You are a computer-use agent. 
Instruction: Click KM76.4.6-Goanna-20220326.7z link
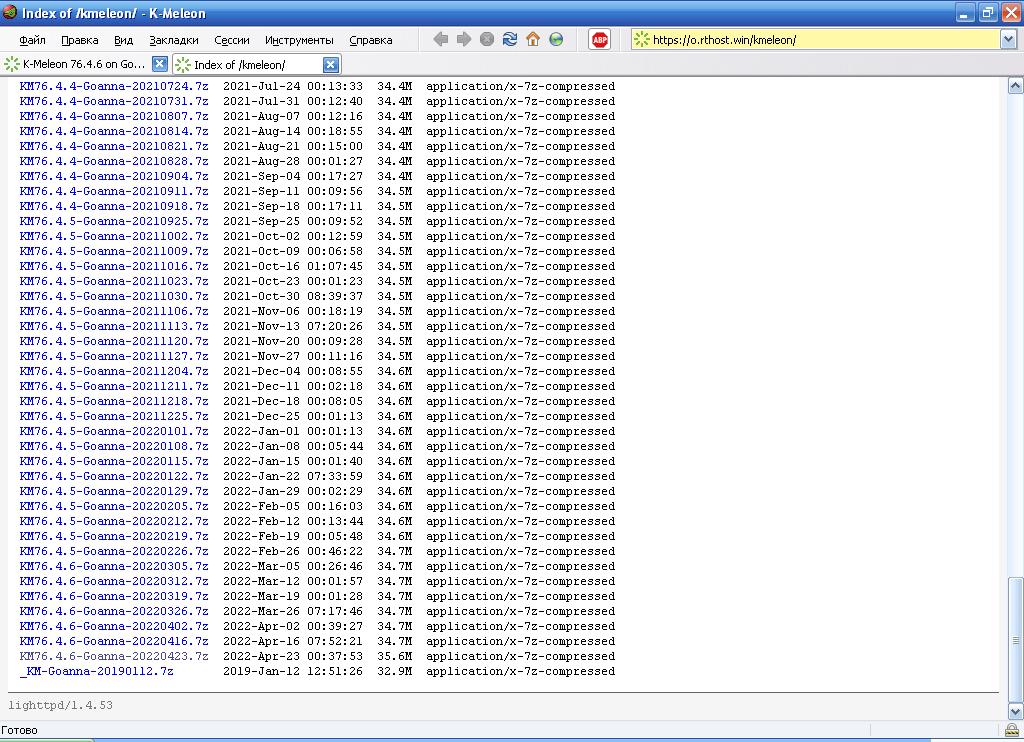114,612
